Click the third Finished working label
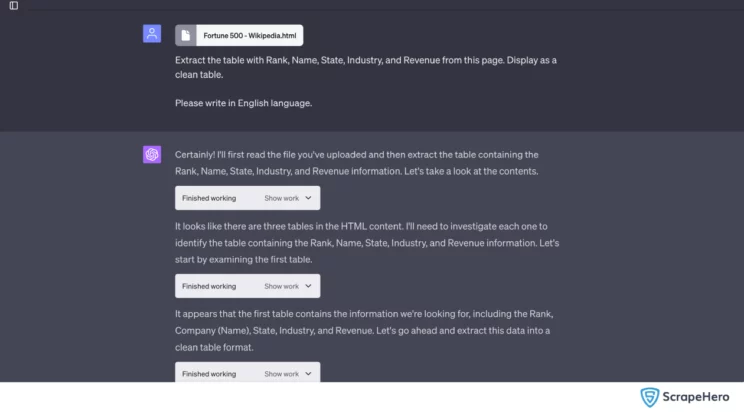744x413 pixels. 209,374
